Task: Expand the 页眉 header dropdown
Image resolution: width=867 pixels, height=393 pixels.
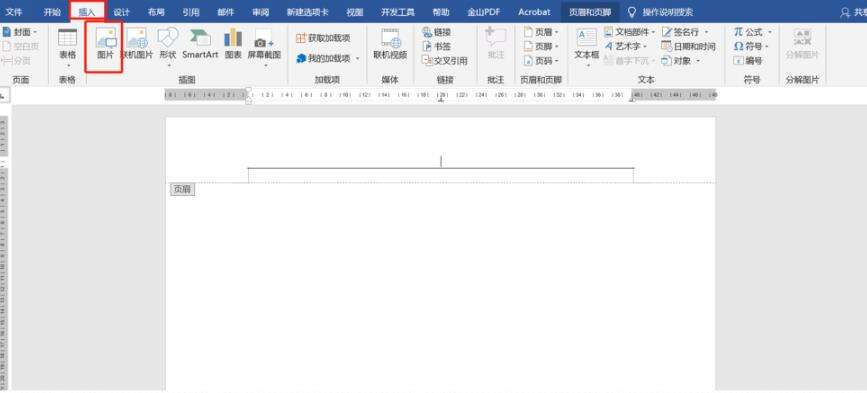Action: pyautogui.click(x=542, y=32)
